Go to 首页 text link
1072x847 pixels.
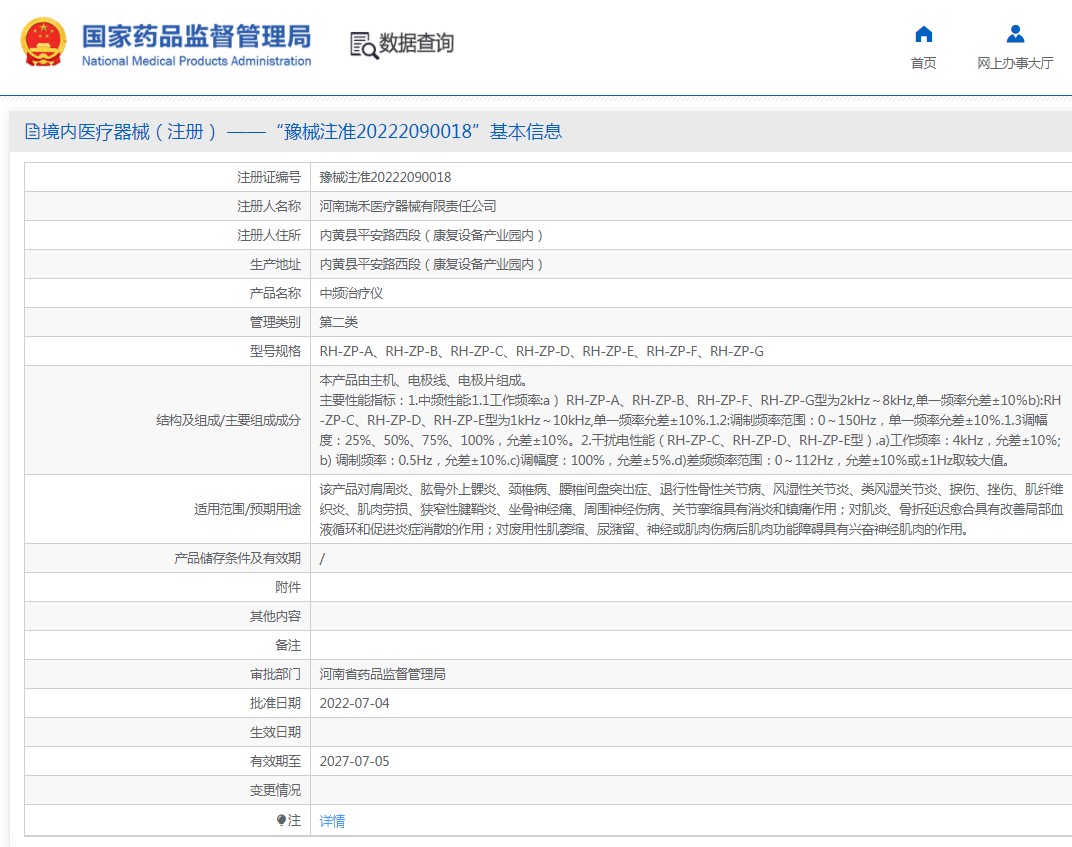[924, 63]
